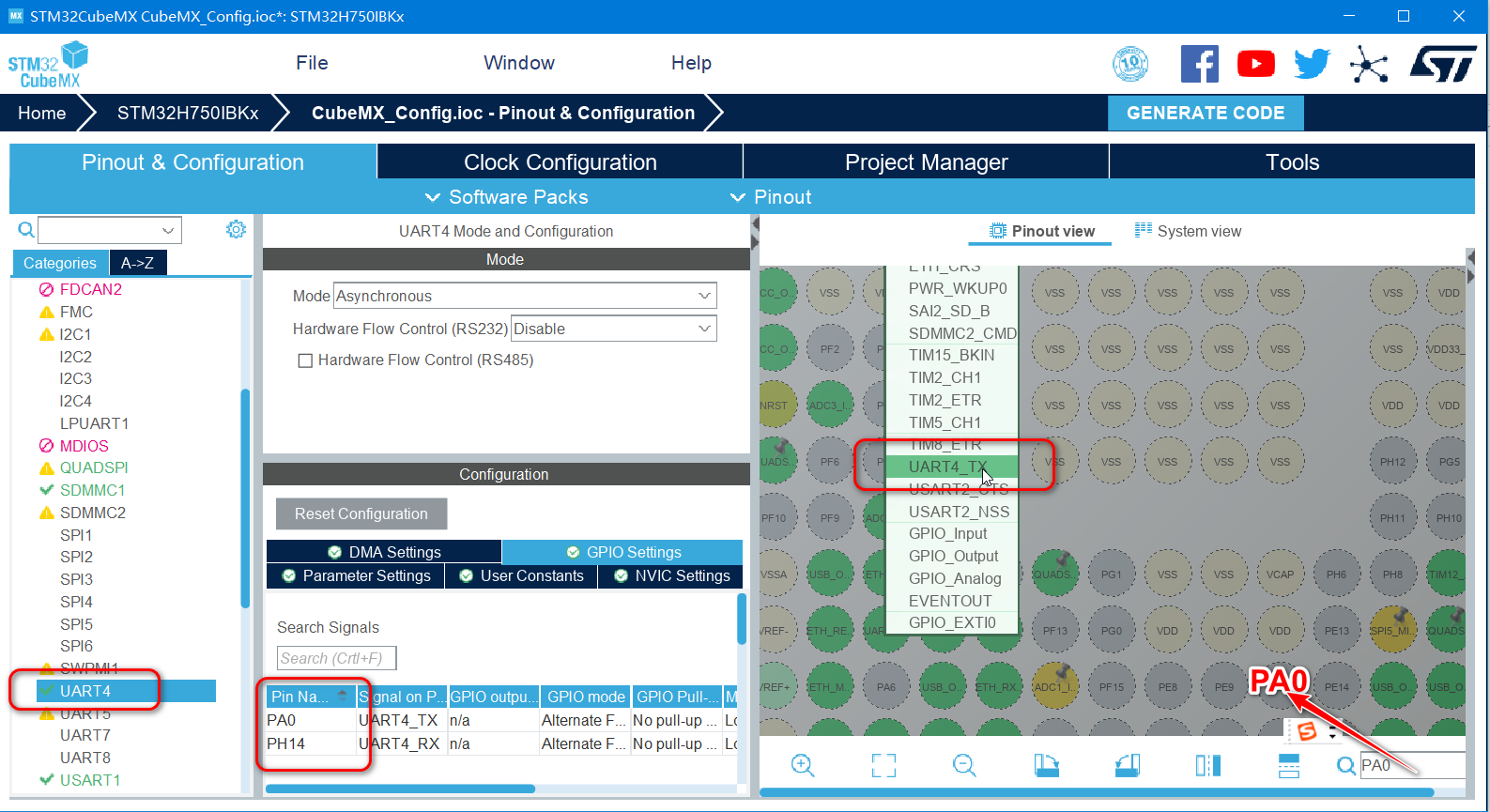1490x812 pixels.
Task: Click the Search Signals input field
Action: tap(336, 658)
